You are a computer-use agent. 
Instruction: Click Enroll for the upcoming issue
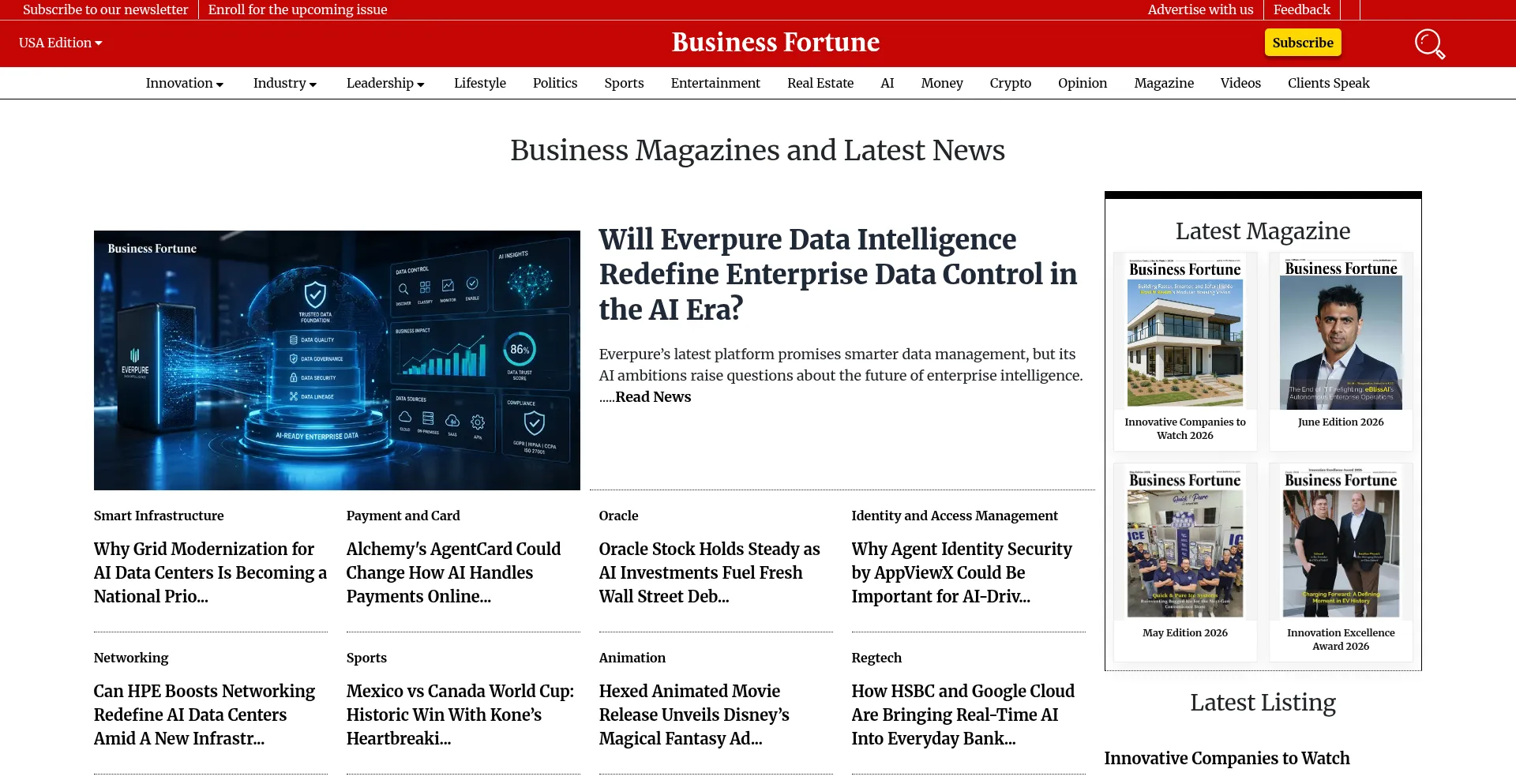(x=298, y=9)
